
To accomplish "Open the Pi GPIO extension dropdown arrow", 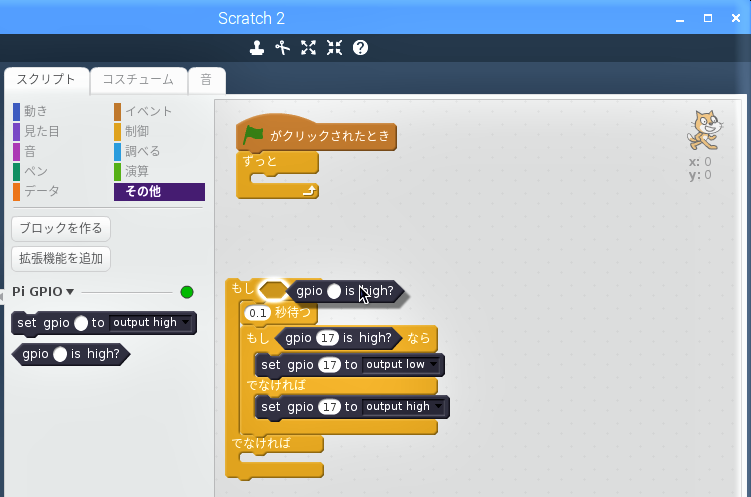I will click(70, 292).
